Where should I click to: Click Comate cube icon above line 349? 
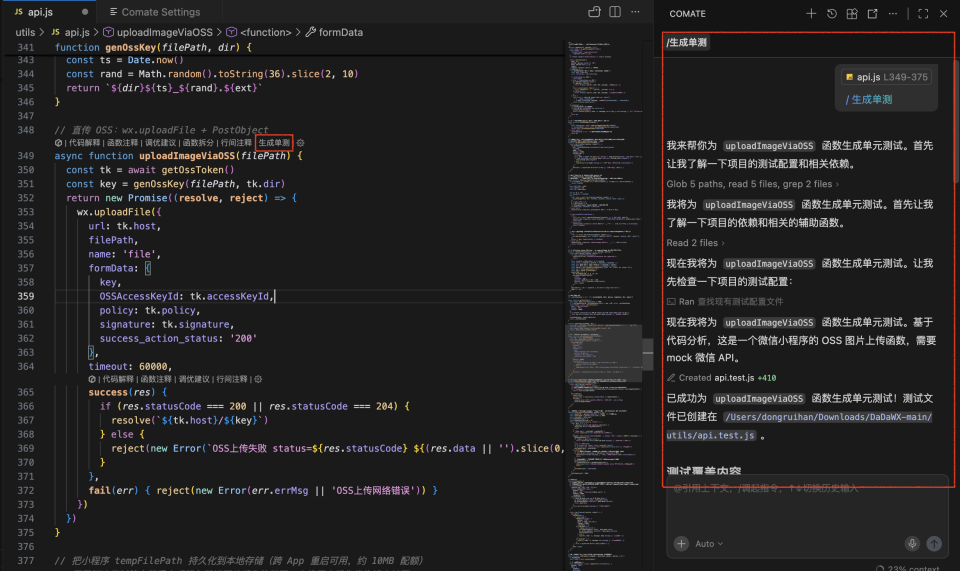click(x=58, y=143)
